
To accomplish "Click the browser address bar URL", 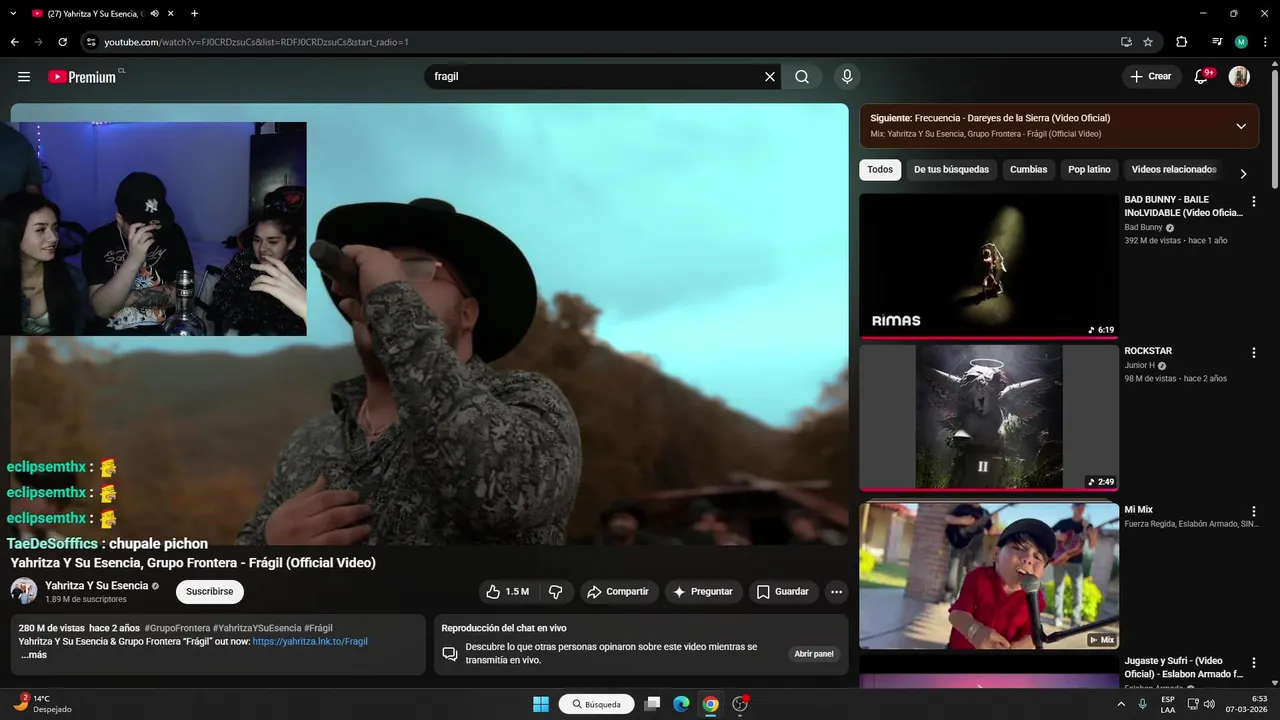I will 256,42.
